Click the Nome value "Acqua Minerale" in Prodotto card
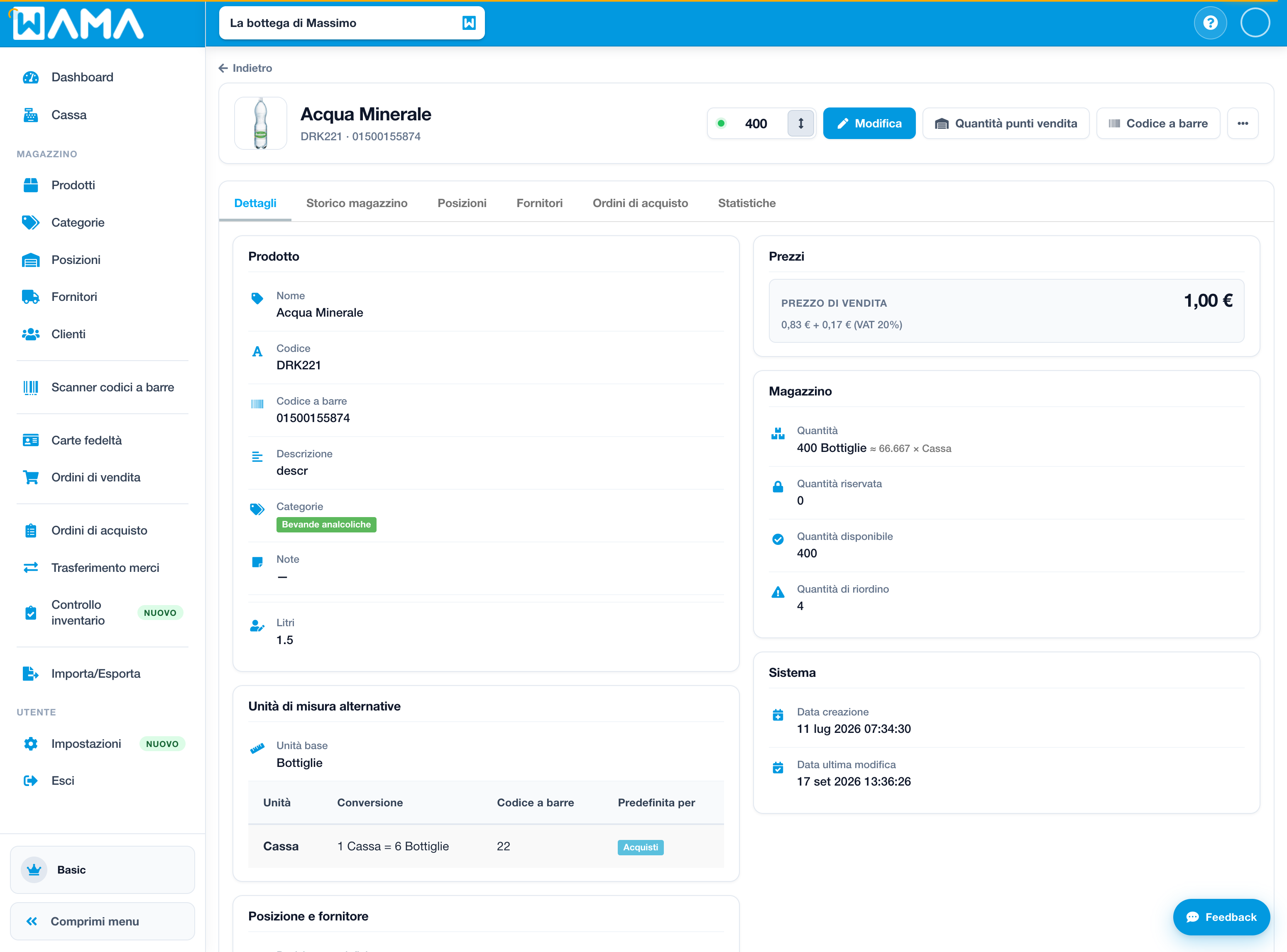This screenshot has height=952, width=1287. click(320, 312)
